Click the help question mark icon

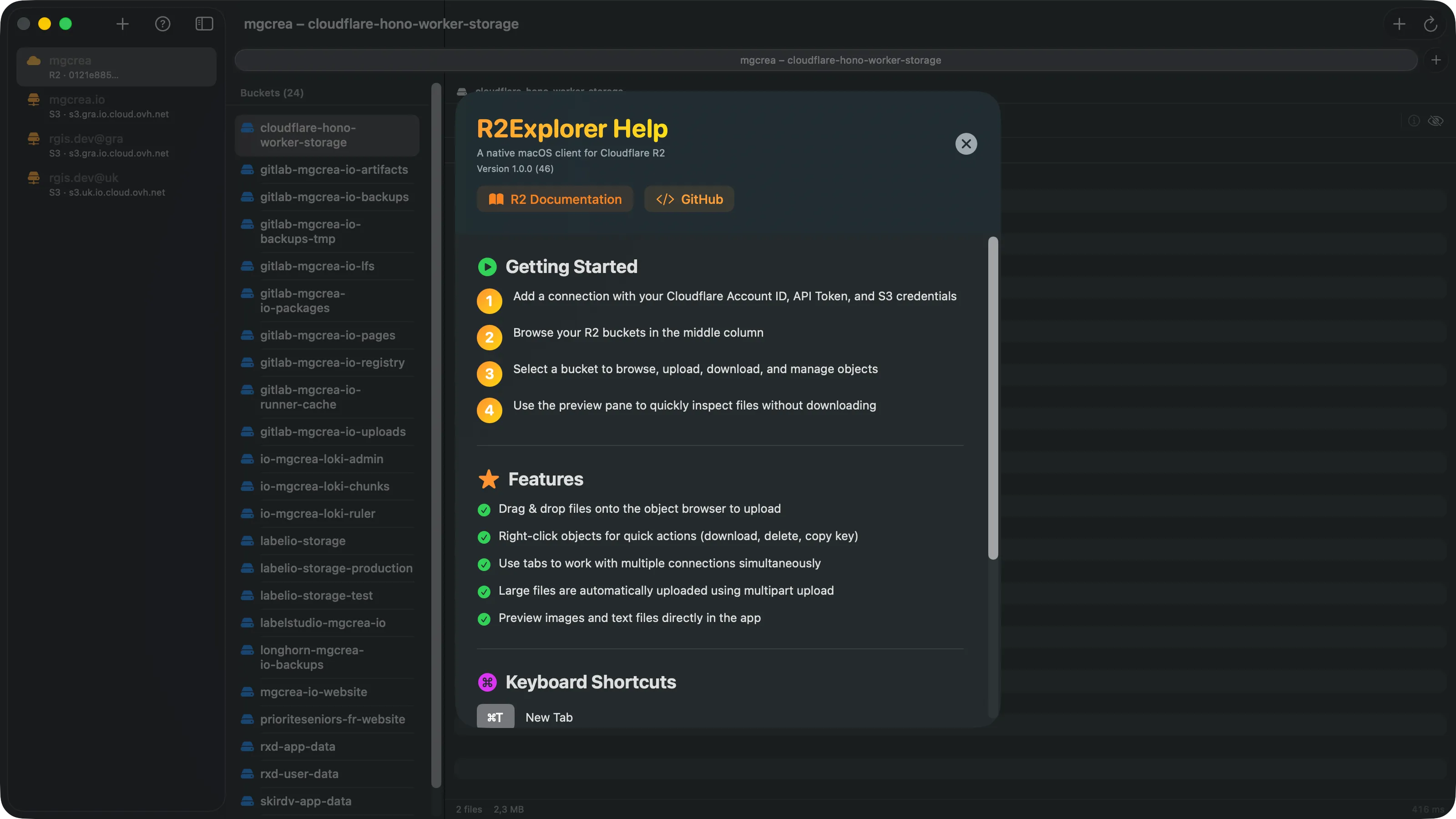coord(163,24)
